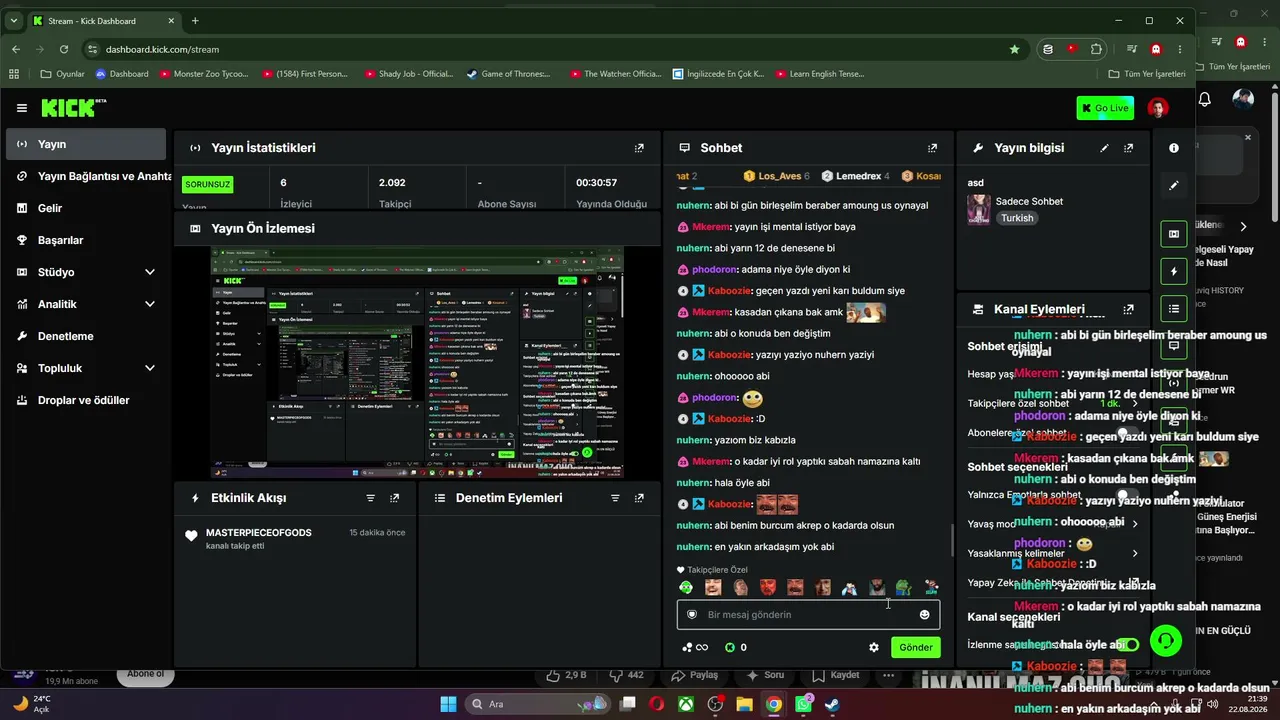Screen dimensions: 1280x720
Task: Click Sadece Sohbet category name
Action: tap(1029, 201)
